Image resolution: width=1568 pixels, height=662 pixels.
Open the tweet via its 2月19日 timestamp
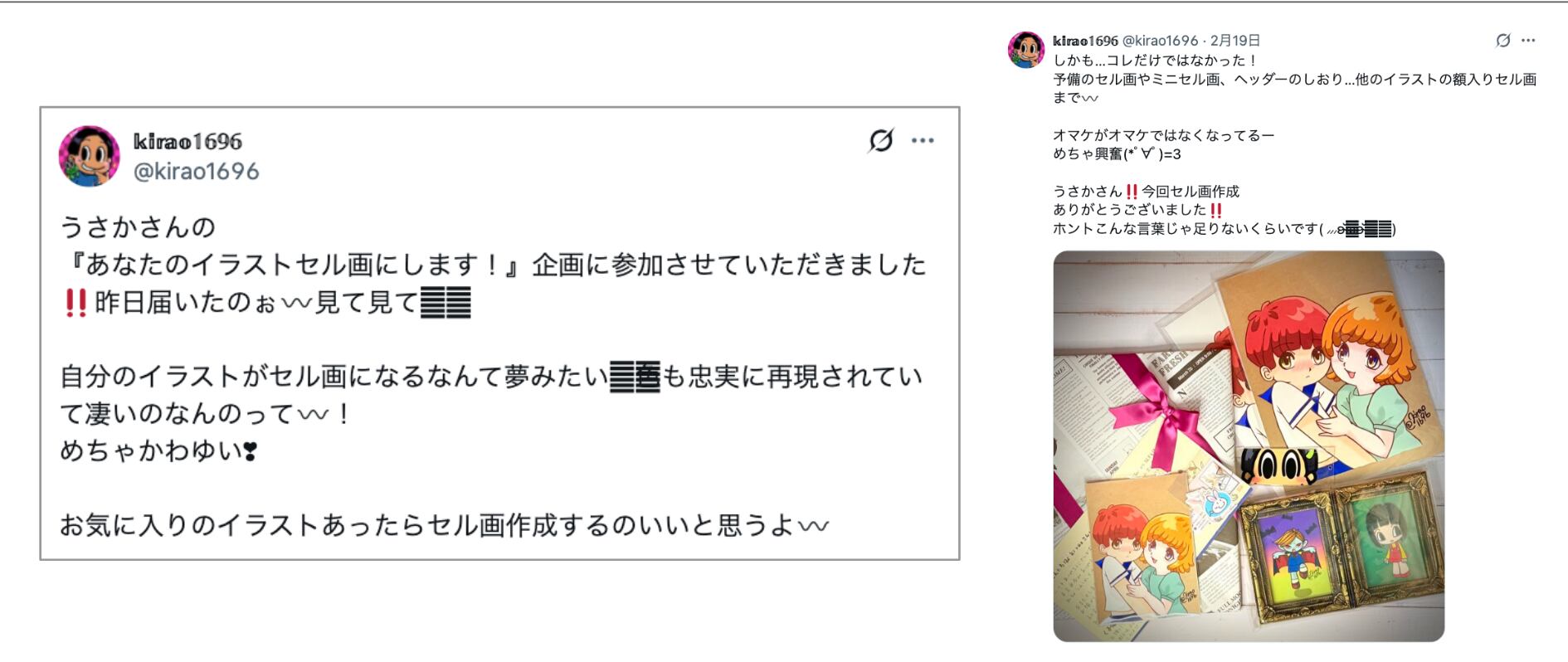click(1235, 40)
